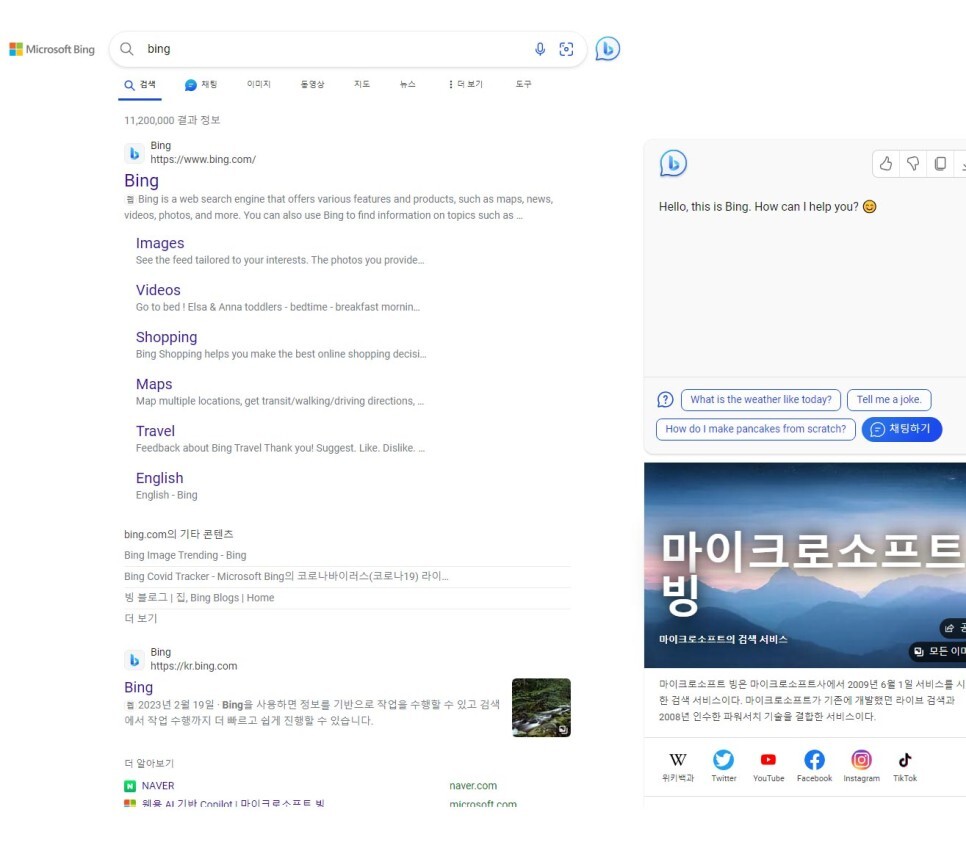Expand 더 보기 under bing.com content

pyautogui.click(x=140, y=618)
